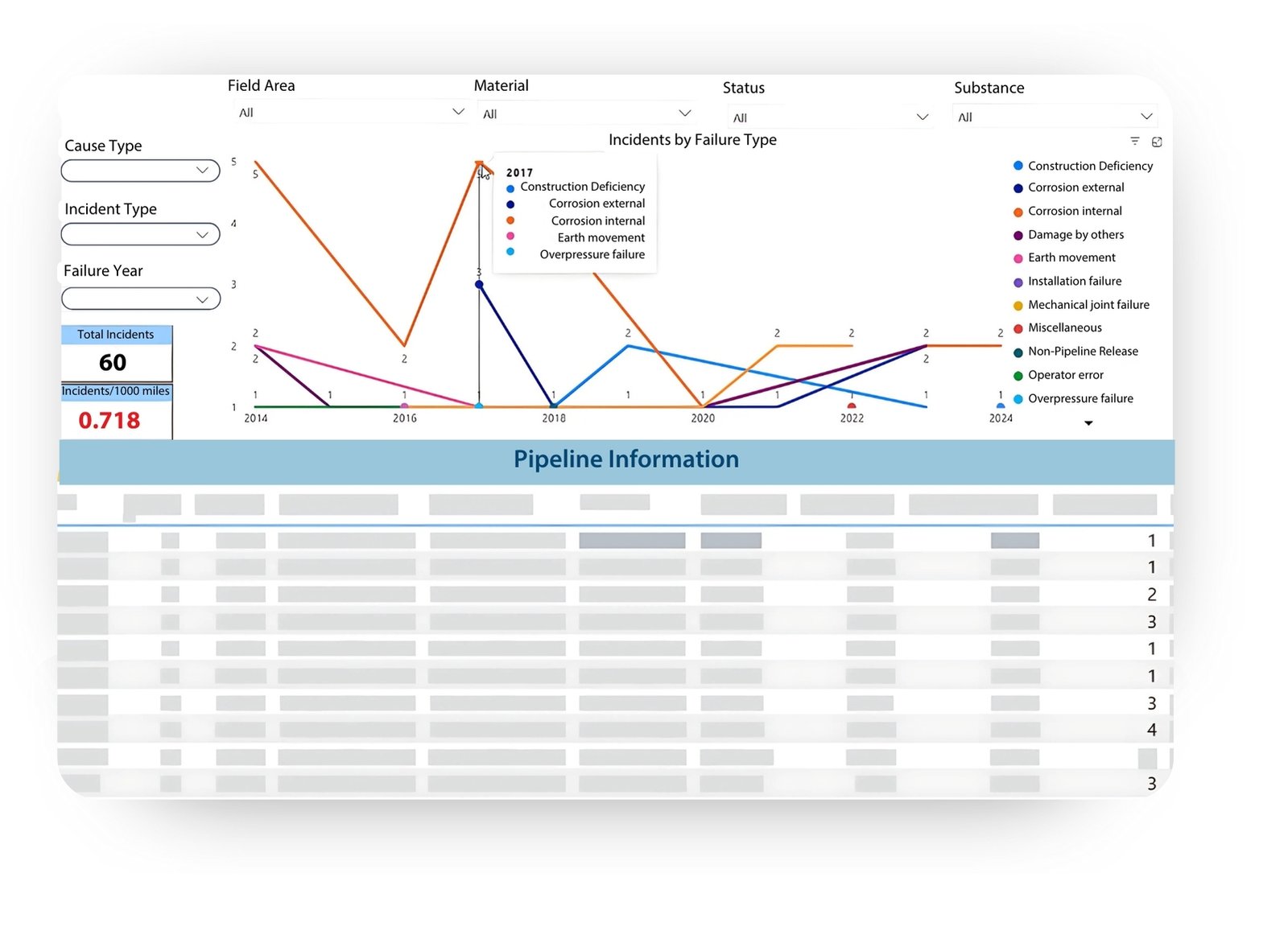Open the Field Area dropdown
The image size is (1288, 939).
[351, 112]
